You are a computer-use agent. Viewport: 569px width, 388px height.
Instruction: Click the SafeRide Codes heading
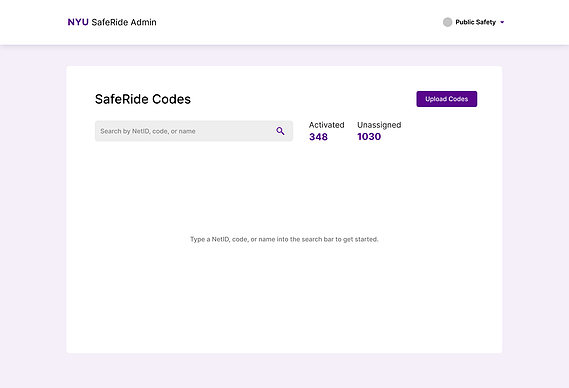(x=143, y=99)
